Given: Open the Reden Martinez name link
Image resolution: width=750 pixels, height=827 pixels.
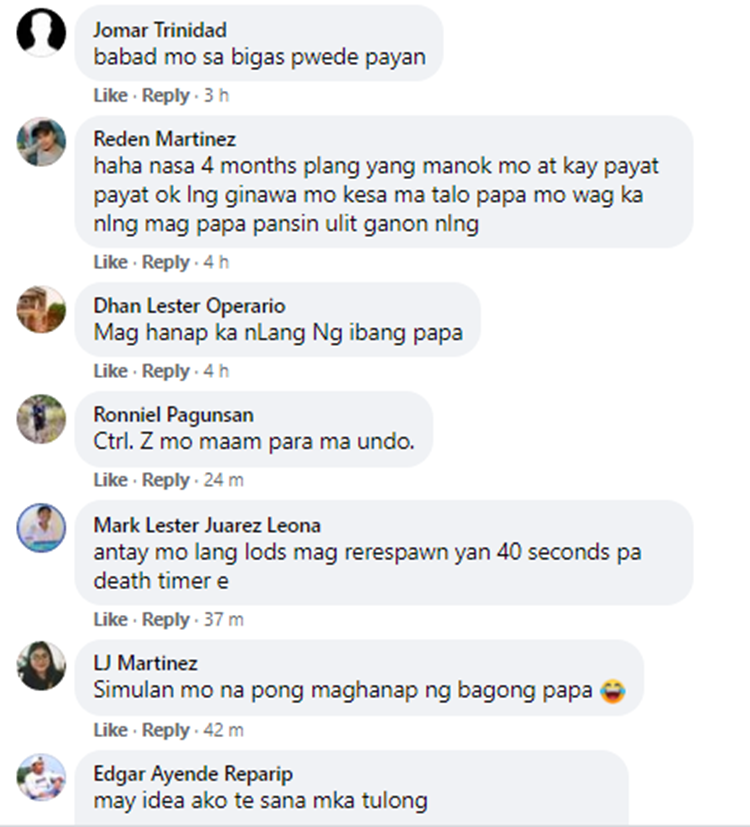Looking at the screenshot, I should pos(165,139).
